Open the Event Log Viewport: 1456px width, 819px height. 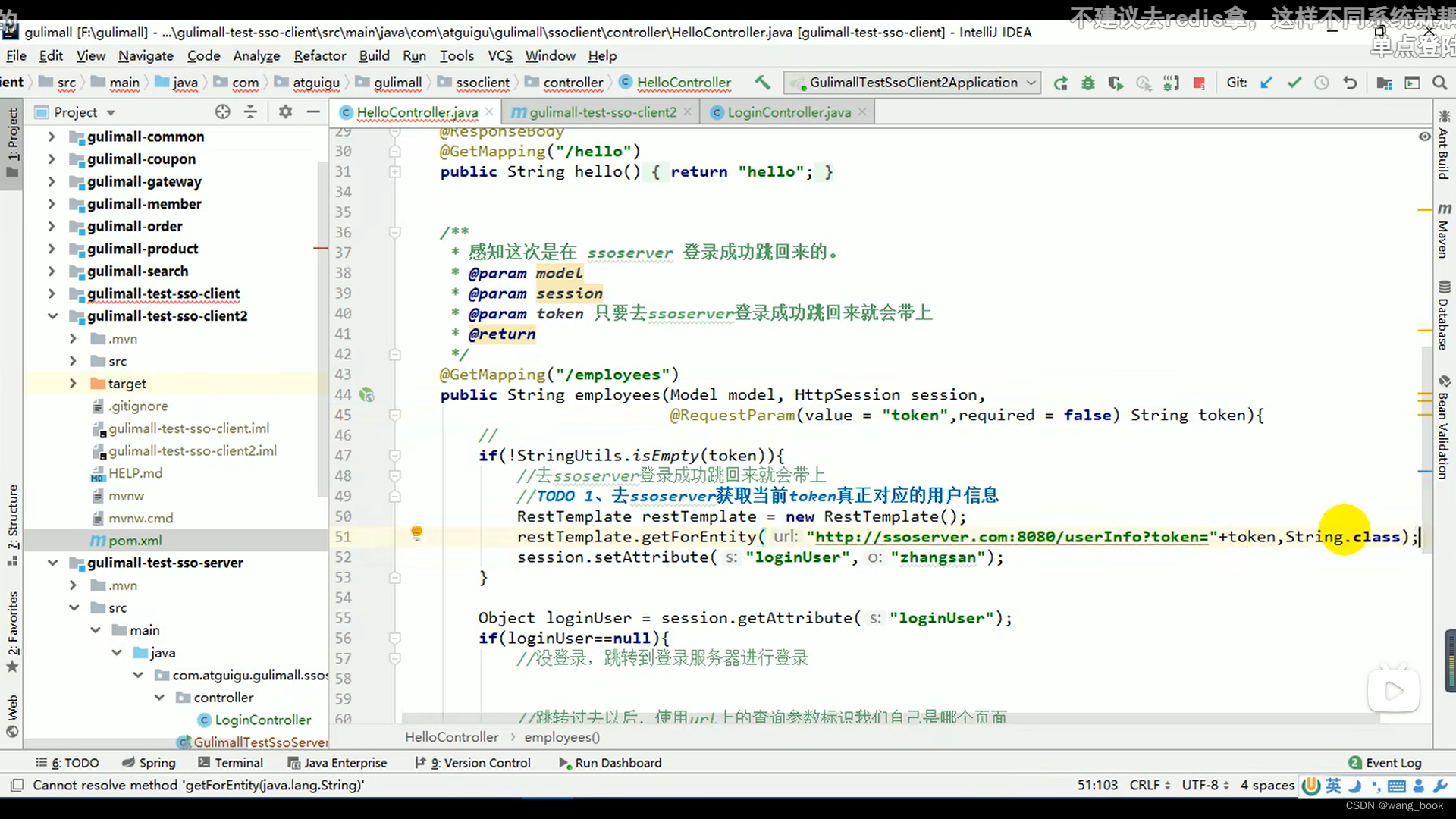tap(1385, 763)
